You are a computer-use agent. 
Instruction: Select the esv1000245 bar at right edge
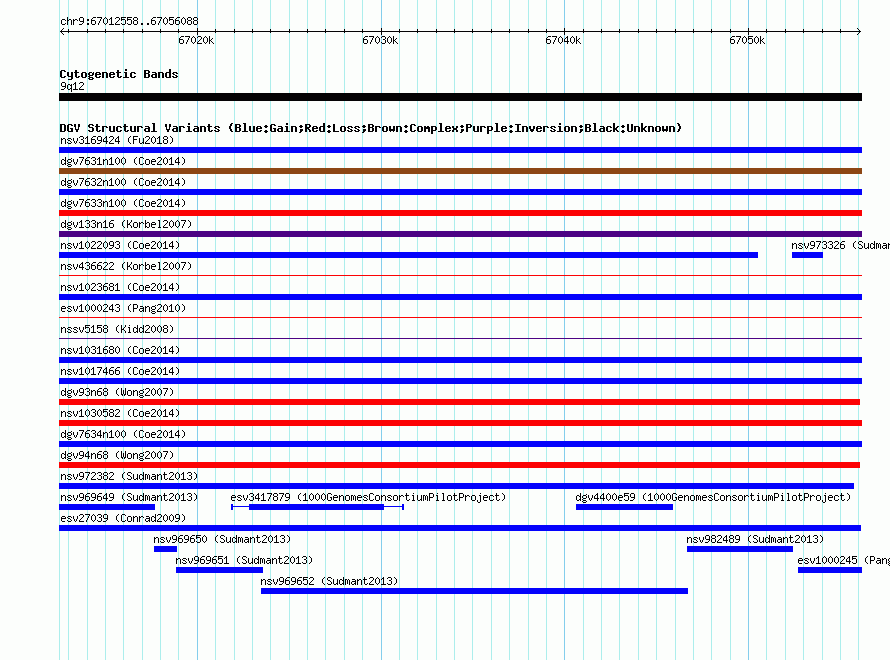tap(830, 570)
